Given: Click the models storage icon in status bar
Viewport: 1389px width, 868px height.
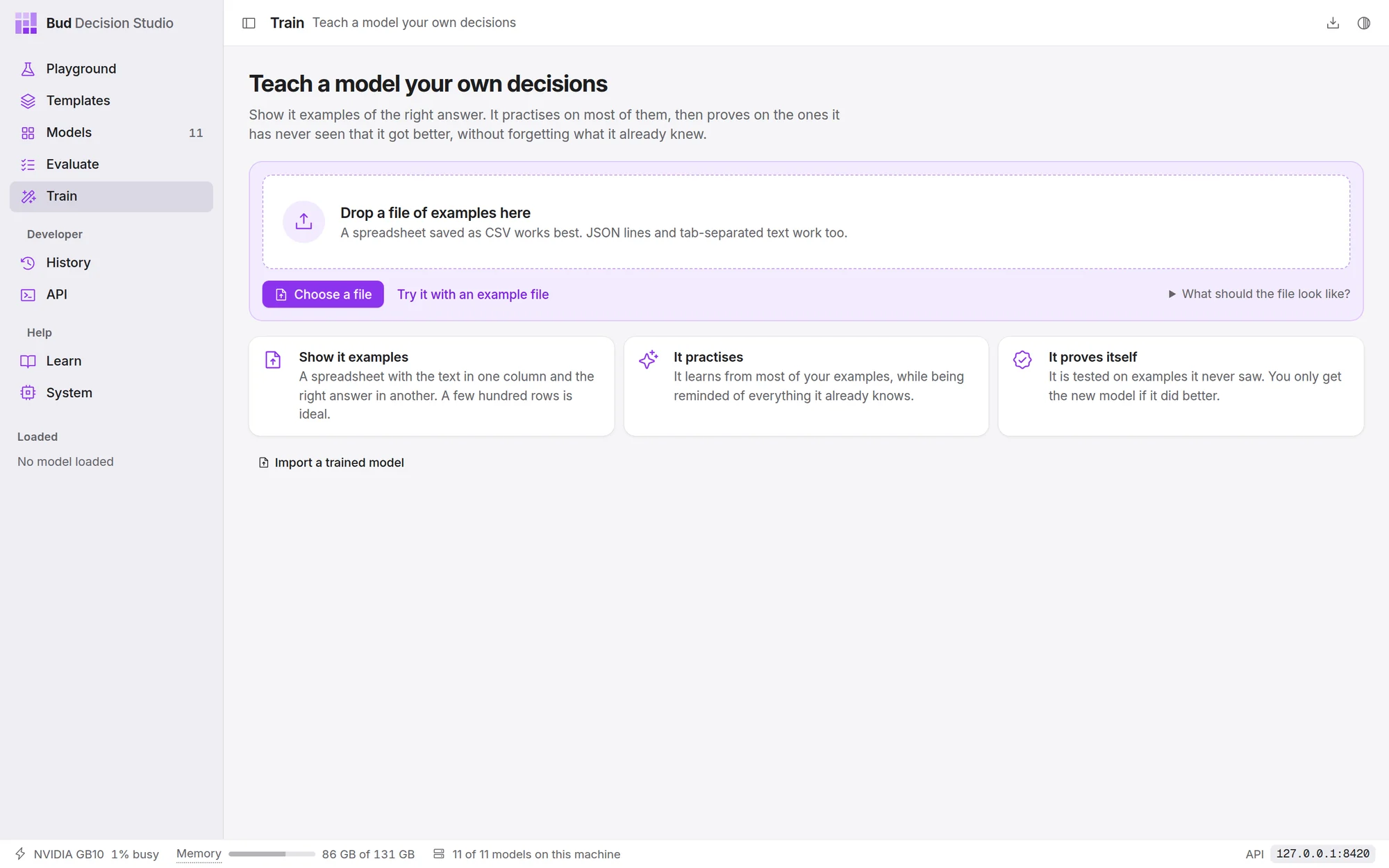Looking at the screenshot, I should point(439,853).
